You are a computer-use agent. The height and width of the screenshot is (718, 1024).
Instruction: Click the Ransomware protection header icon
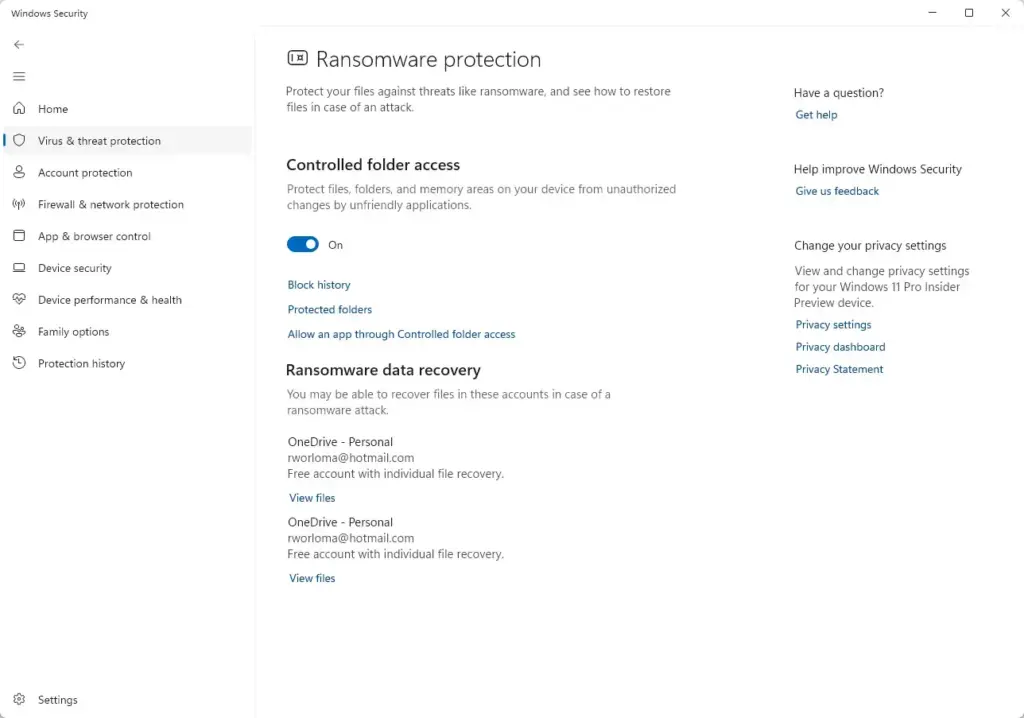pyautogui.click(x=297, y=58)
